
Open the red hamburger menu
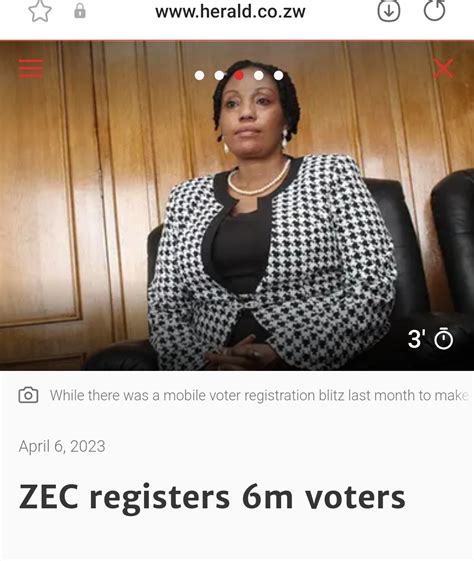[x=31, y=68]
